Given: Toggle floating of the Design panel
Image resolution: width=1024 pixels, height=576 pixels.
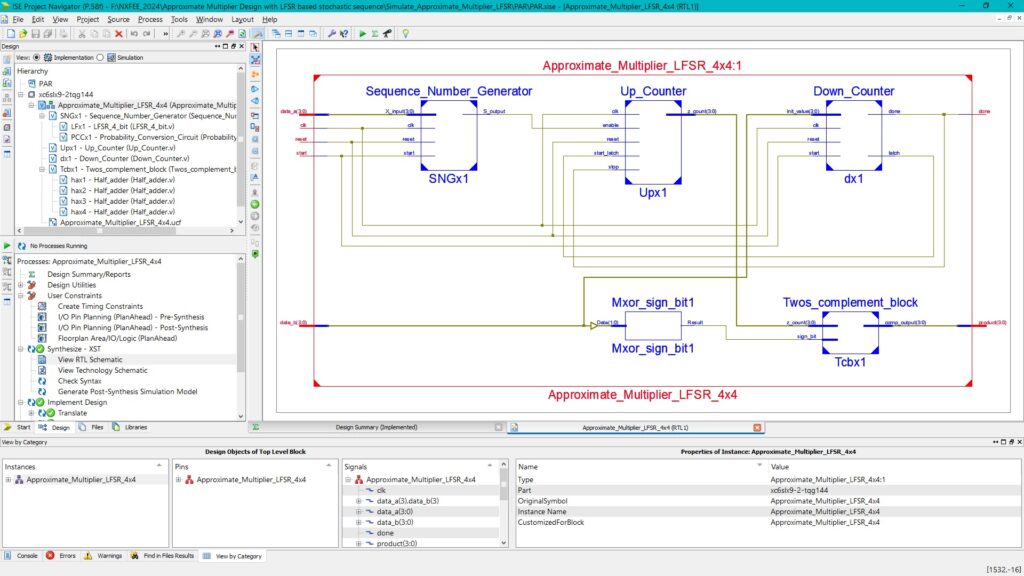Looking at the screenshot, I should pos(233,46).
